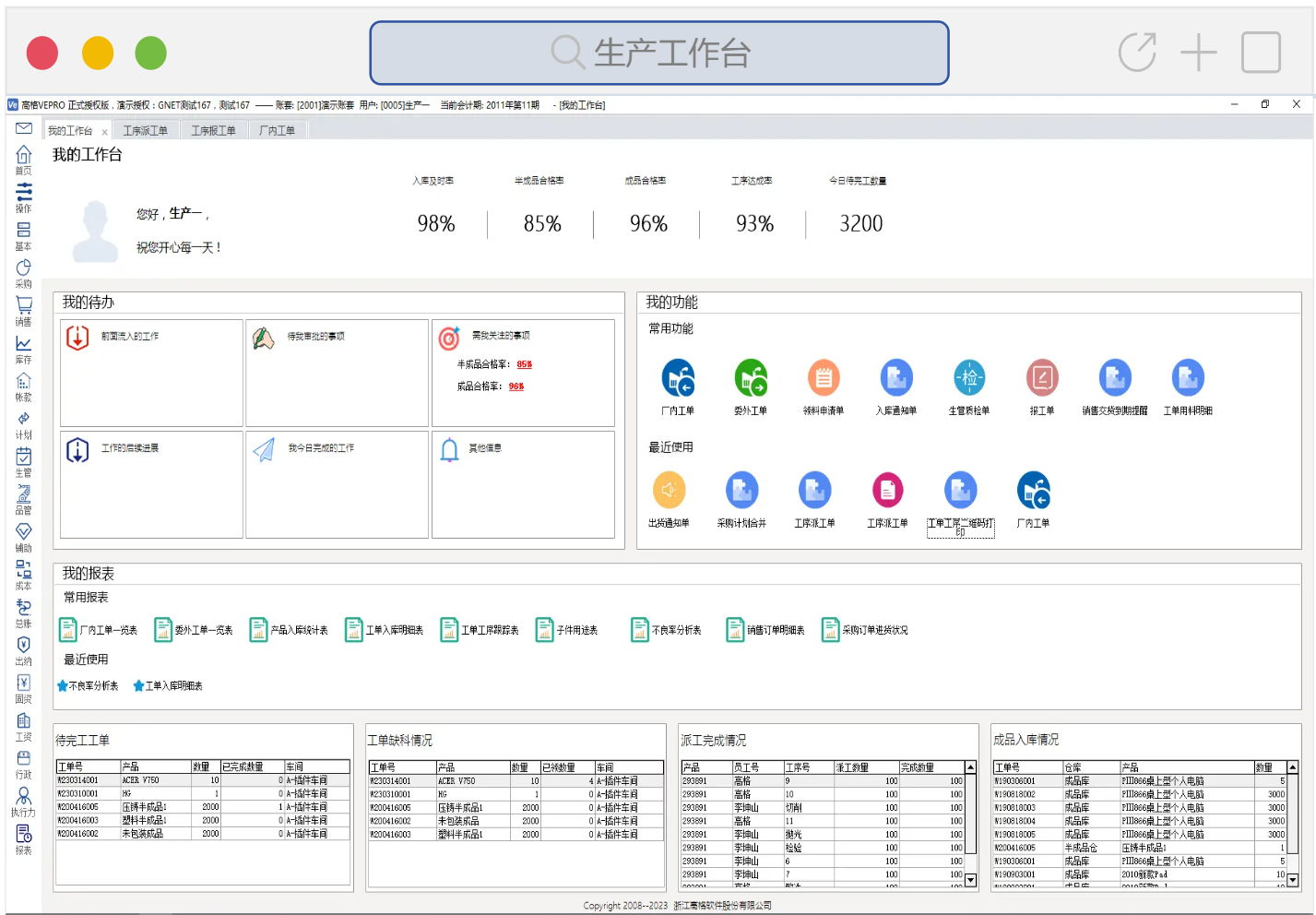1316x915 pixels.
Task: Switch to the 工序报工单 tab
Action: coord(213,131)
